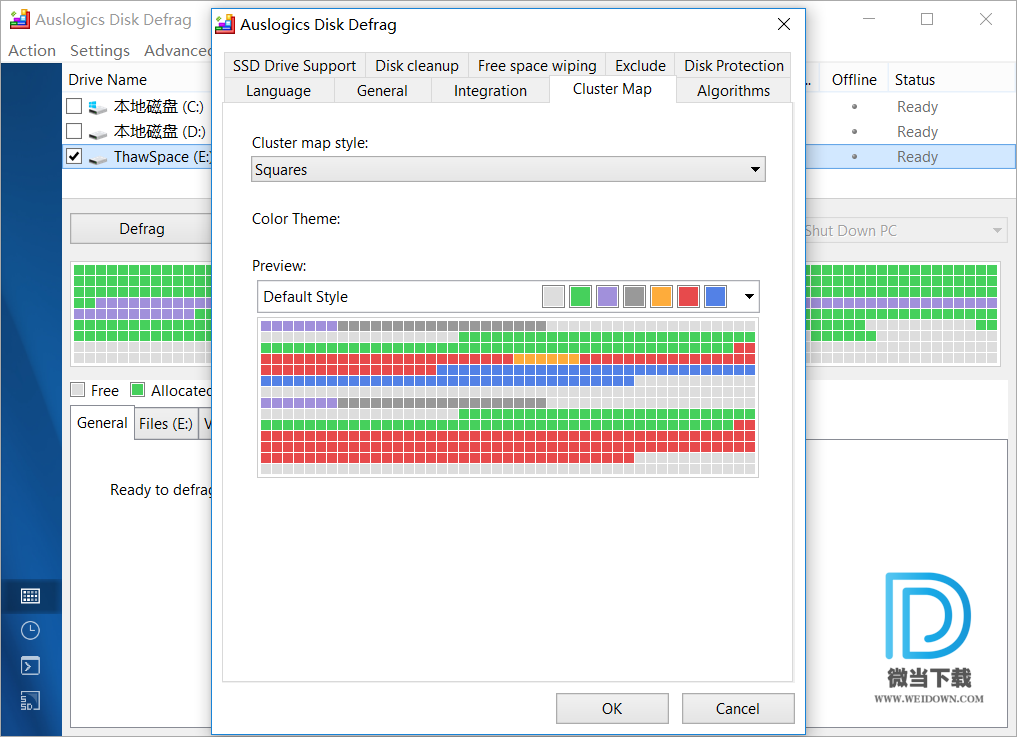The height and width of the screenshot is (737, 1017).
Task: Open the Cluster map style Squares dropdown
Action: (508, 169)
